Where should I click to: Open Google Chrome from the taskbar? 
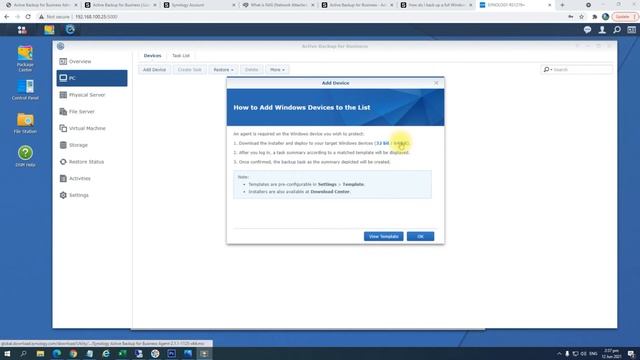[x=73, y=354]
